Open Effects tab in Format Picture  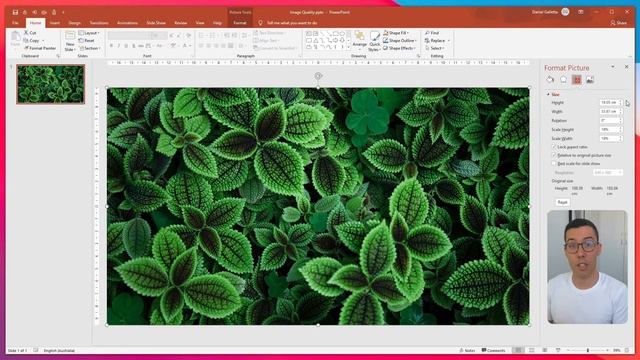pyautogui.click(x=563, y=80)
